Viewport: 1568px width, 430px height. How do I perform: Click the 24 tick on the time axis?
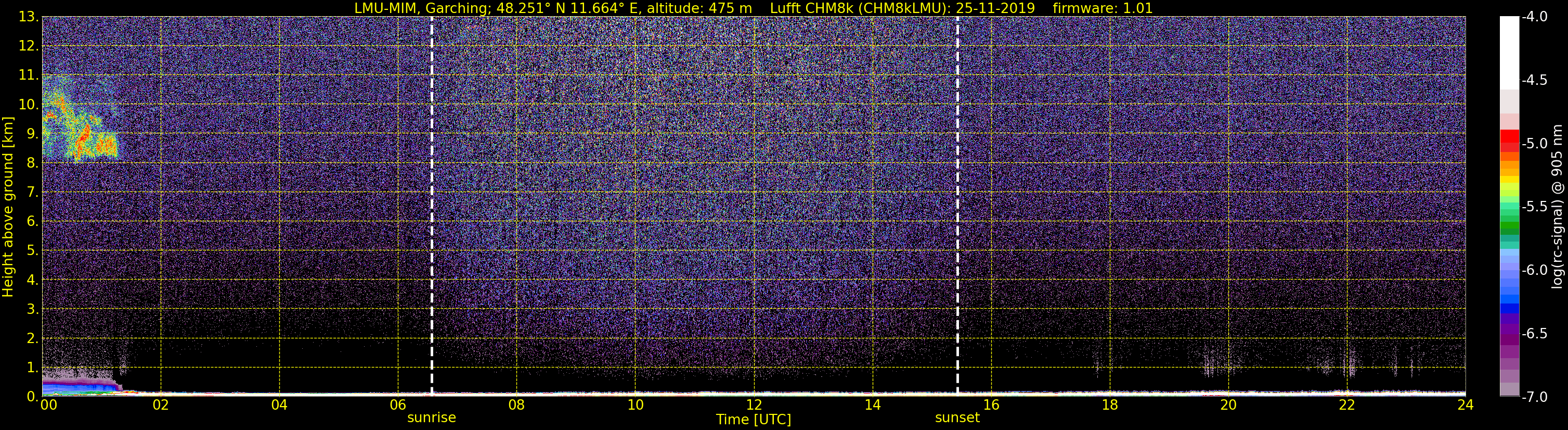(1465, 406)
